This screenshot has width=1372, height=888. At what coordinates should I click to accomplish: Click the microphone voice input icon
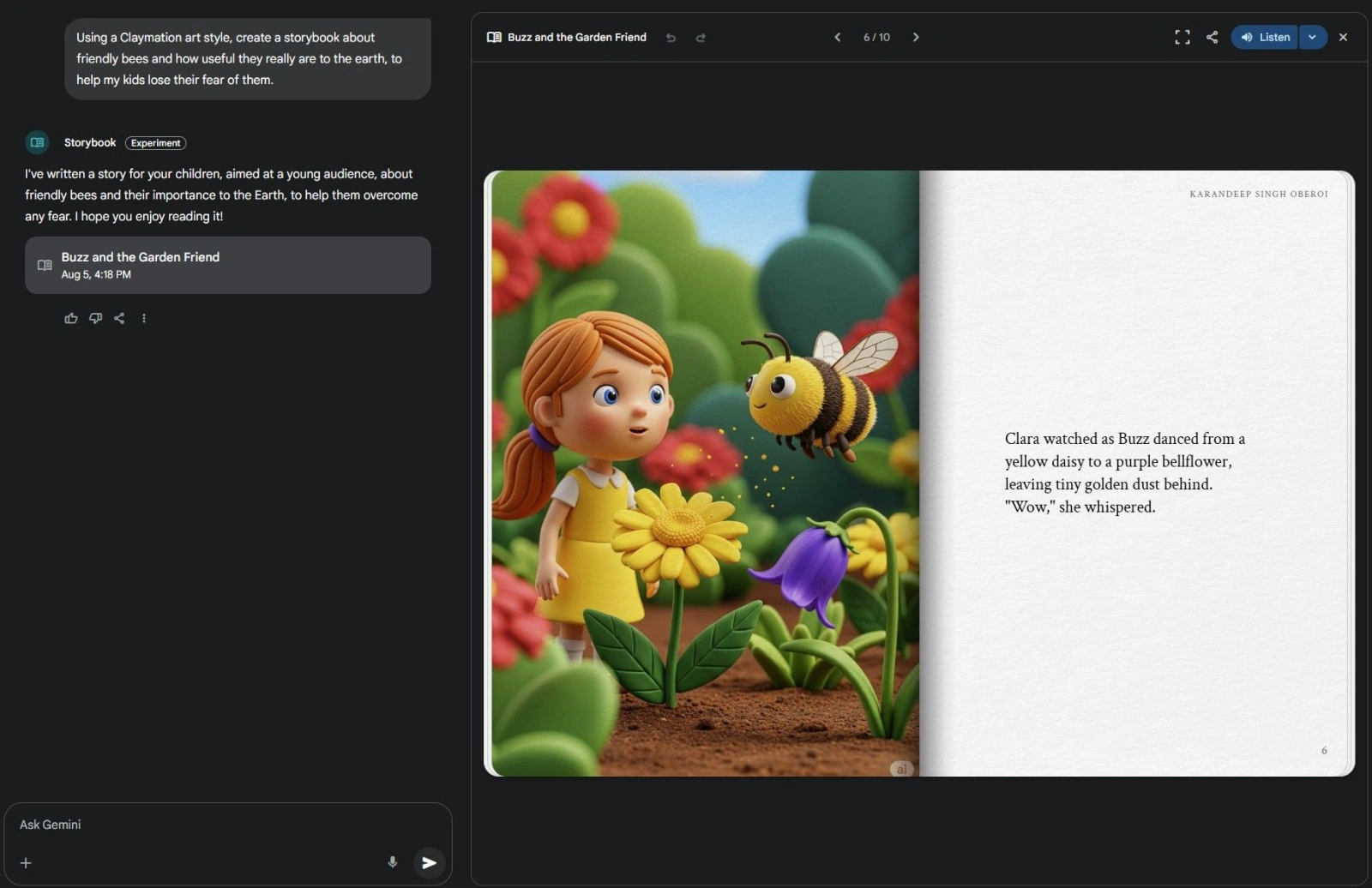click(x=393, y=862)
